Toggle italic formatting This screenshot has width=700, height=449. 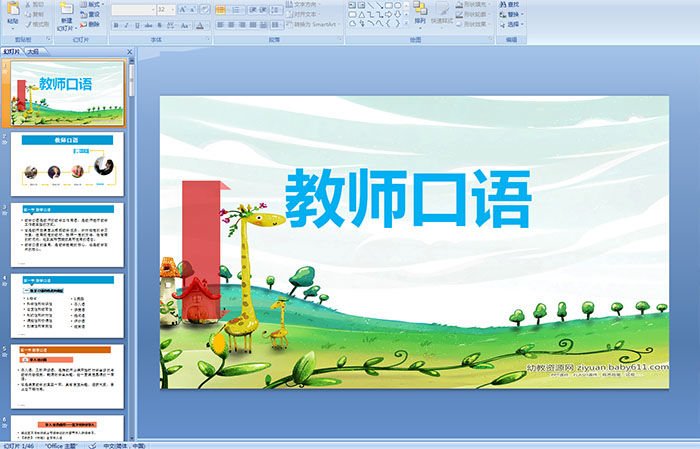pos(126,25)
